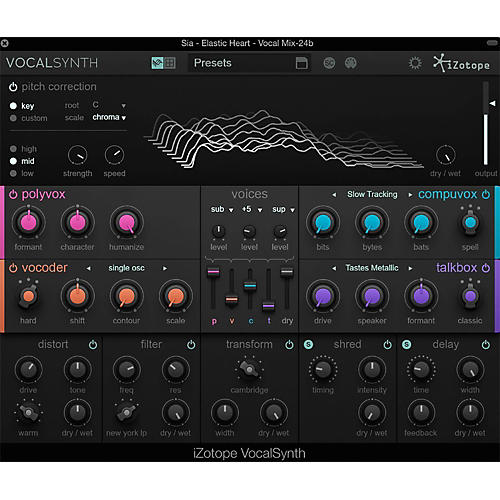Screen dimensions: 500x500
Task: Switch to auto mode view icon
Action: (x=157, y=63)
